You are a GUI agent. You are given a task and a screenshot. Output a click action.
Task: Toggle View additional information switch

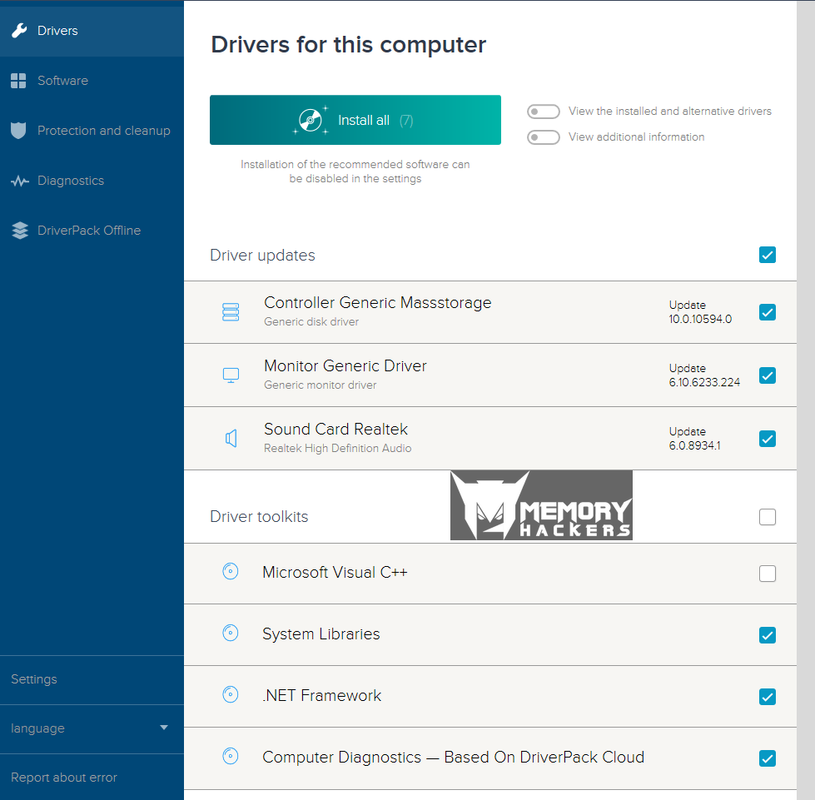point(543,137)
